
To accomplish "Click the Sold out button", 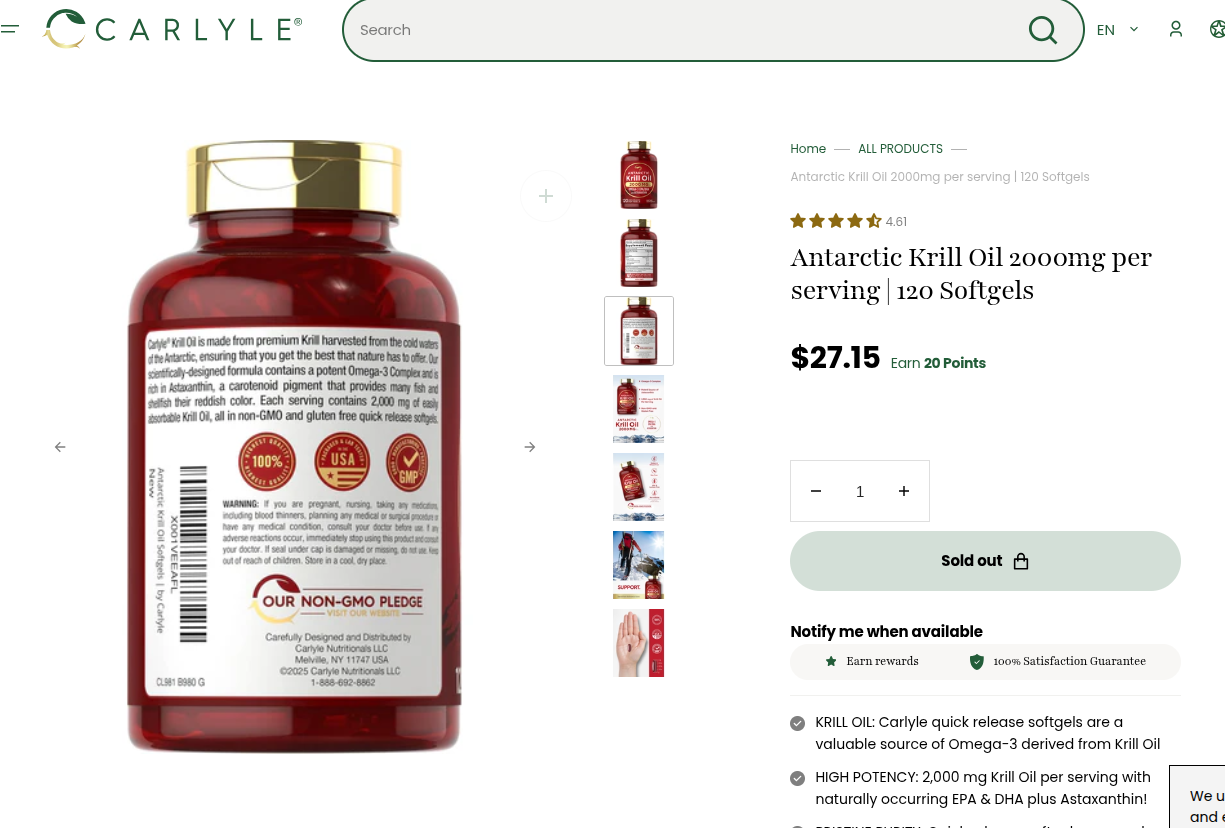I will coord(985,561).
